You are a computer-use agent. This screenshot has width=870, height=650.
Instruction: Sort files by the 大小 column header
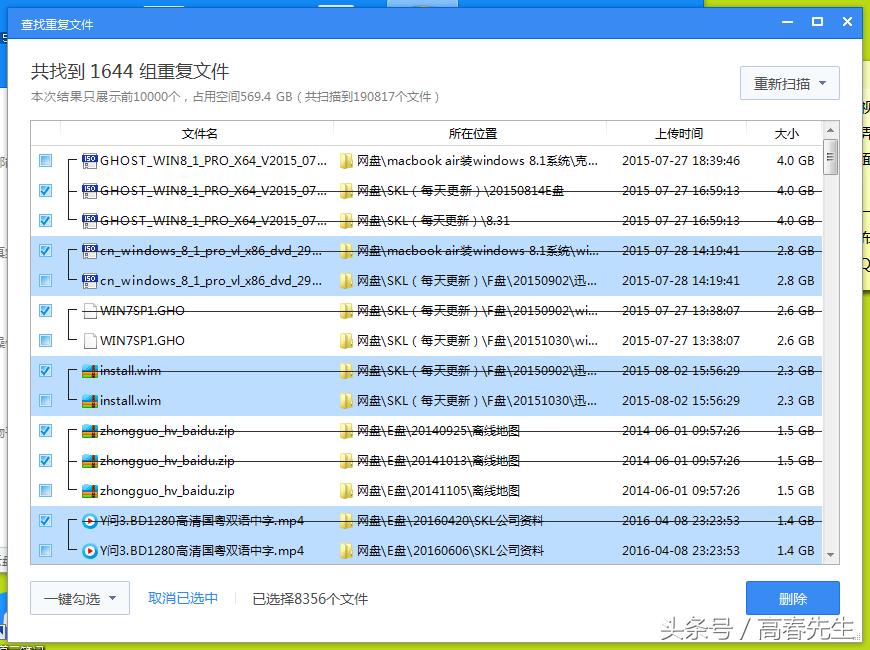pos(786,133)
